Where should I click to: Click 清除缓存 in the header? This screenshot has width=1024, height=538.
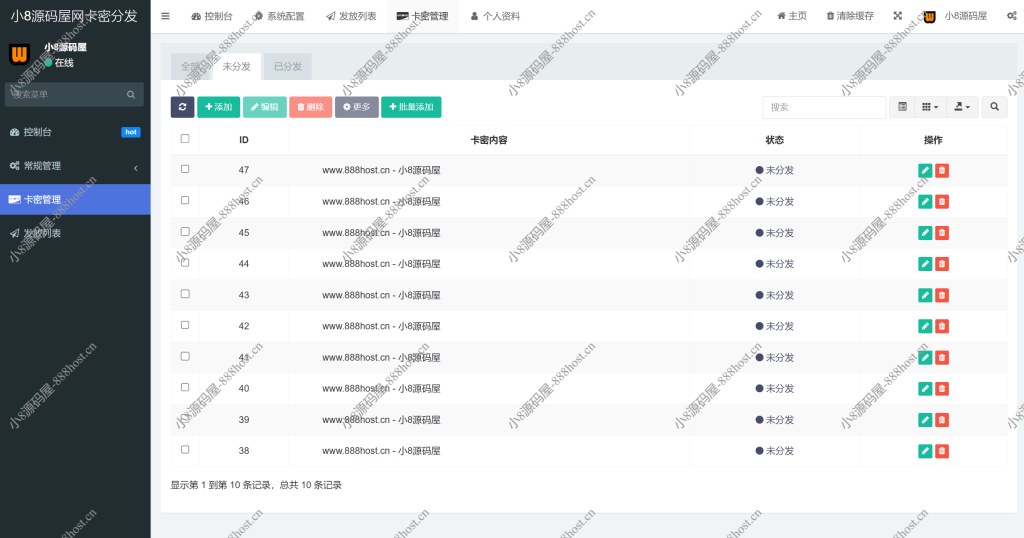850,16
